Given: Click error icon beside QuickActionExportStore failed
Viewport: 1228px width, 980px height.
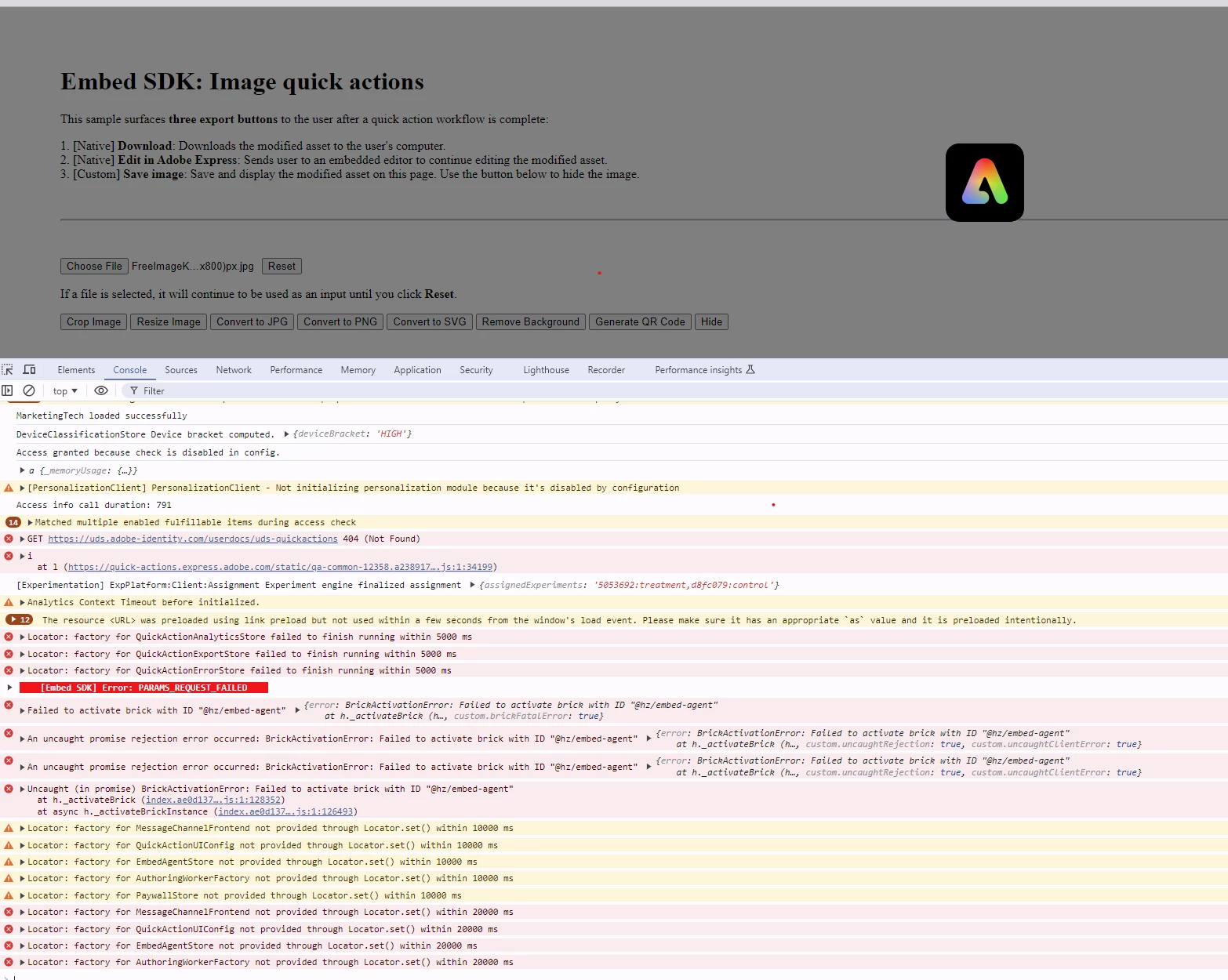Looking at the screenshot, I should 9,655.
